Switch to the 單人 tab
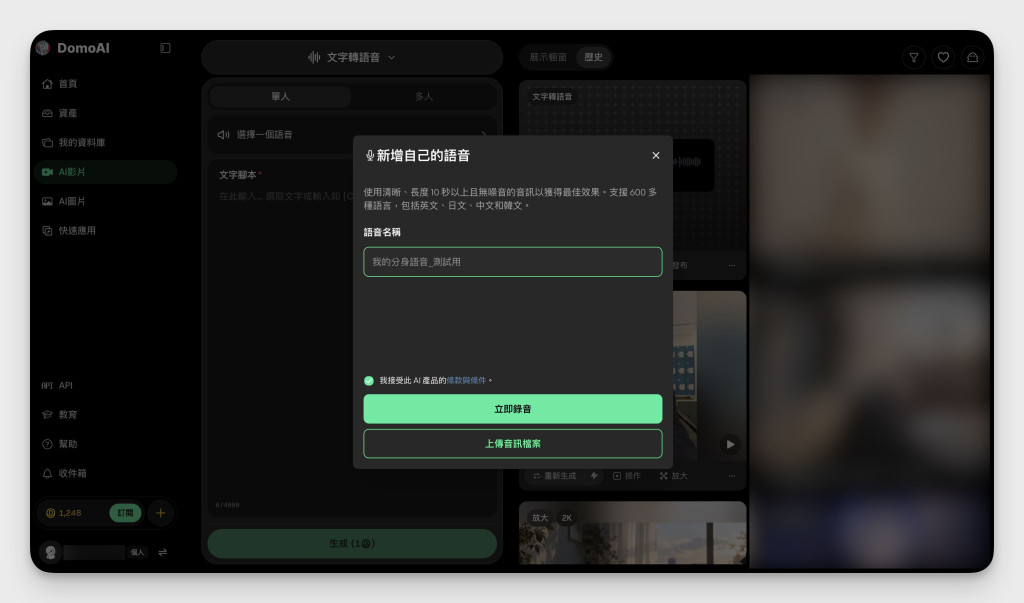 (280, 97)
